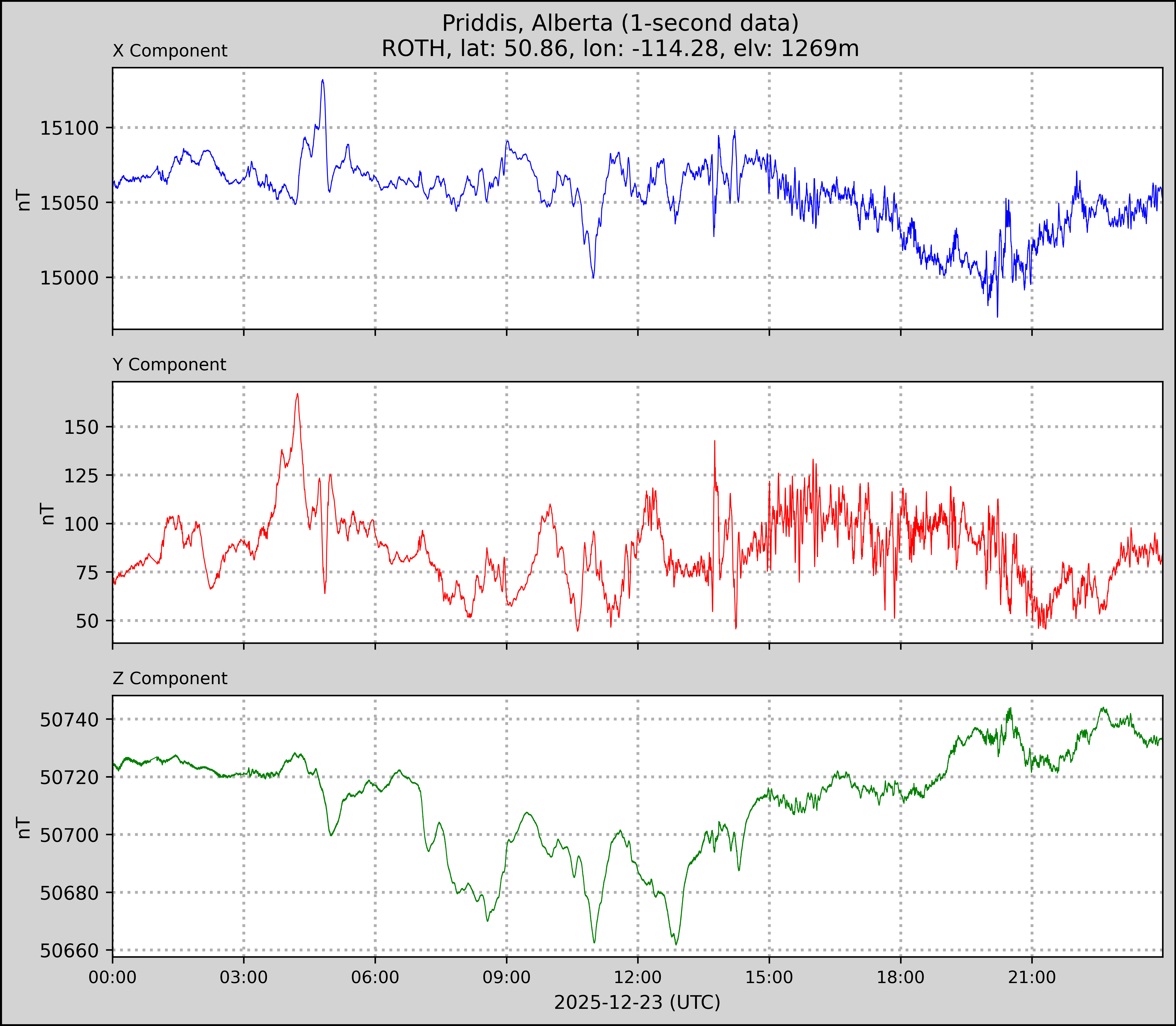Click the 15100 tick label on X axis panel
The width and height of the screenshot is (1176, 1026).
tap(69, 128)
